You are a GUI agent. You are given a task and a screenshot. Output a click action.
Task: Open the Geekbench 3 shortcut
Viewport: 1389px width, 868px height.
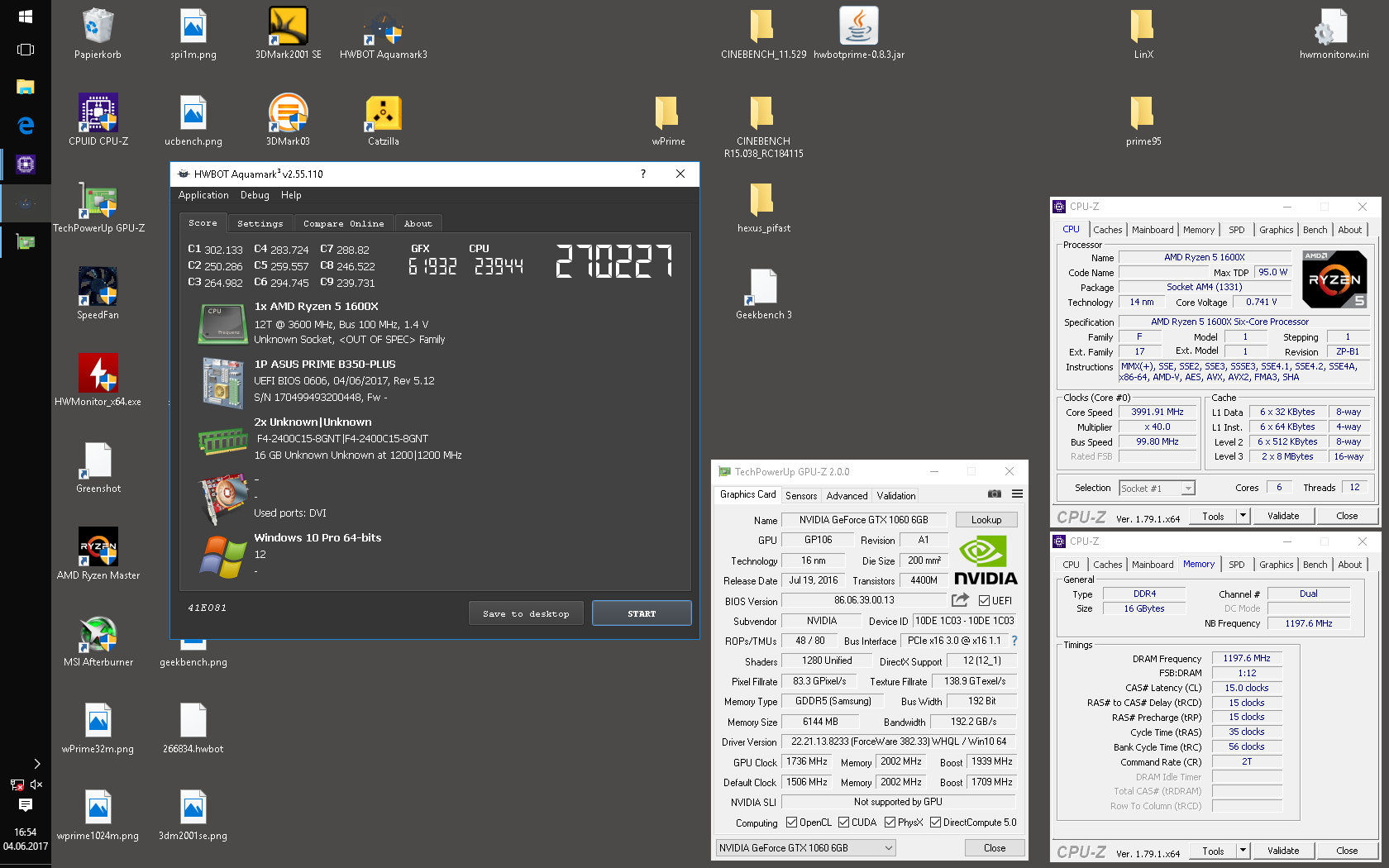tap(763, 293)
